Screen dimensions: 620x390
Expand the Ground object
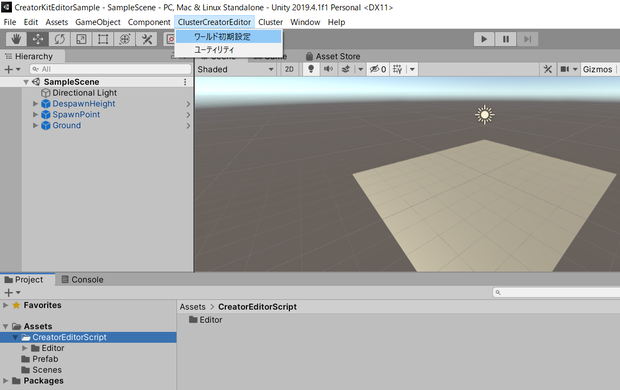click(35, 125)
